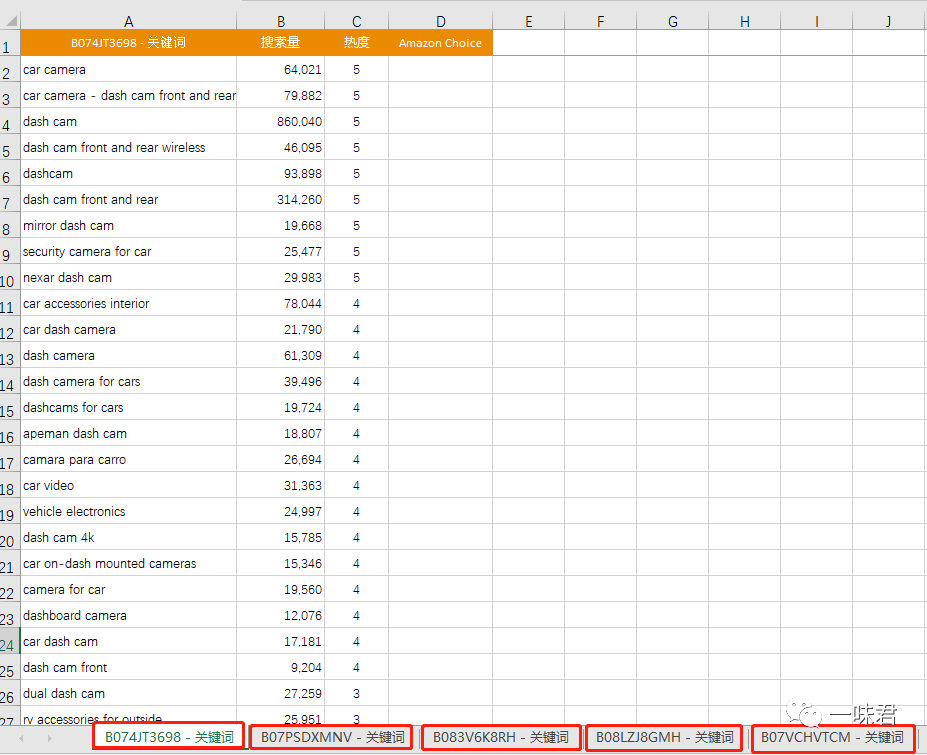Screen dimensions: 927x755
Task: Select the 'dual dash cam' cell
Action: coord(128,694)
